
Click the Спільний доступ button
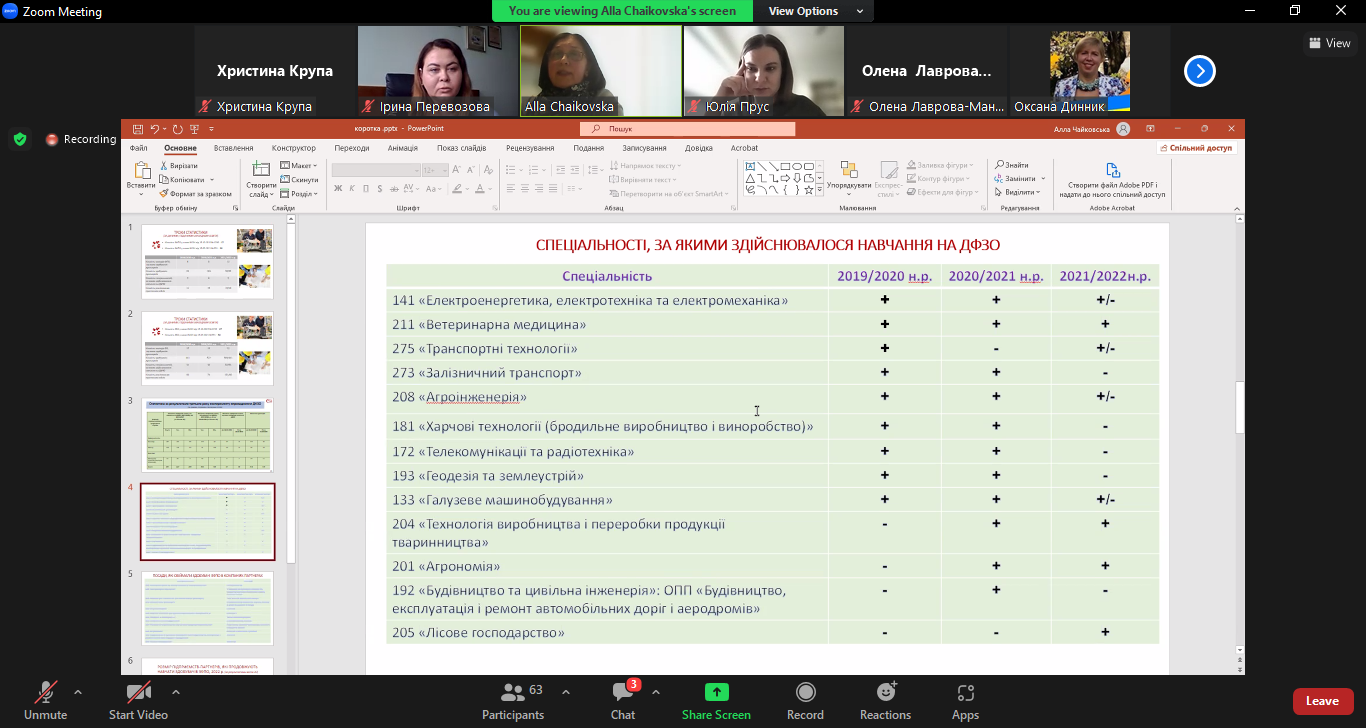point(1198,148)
